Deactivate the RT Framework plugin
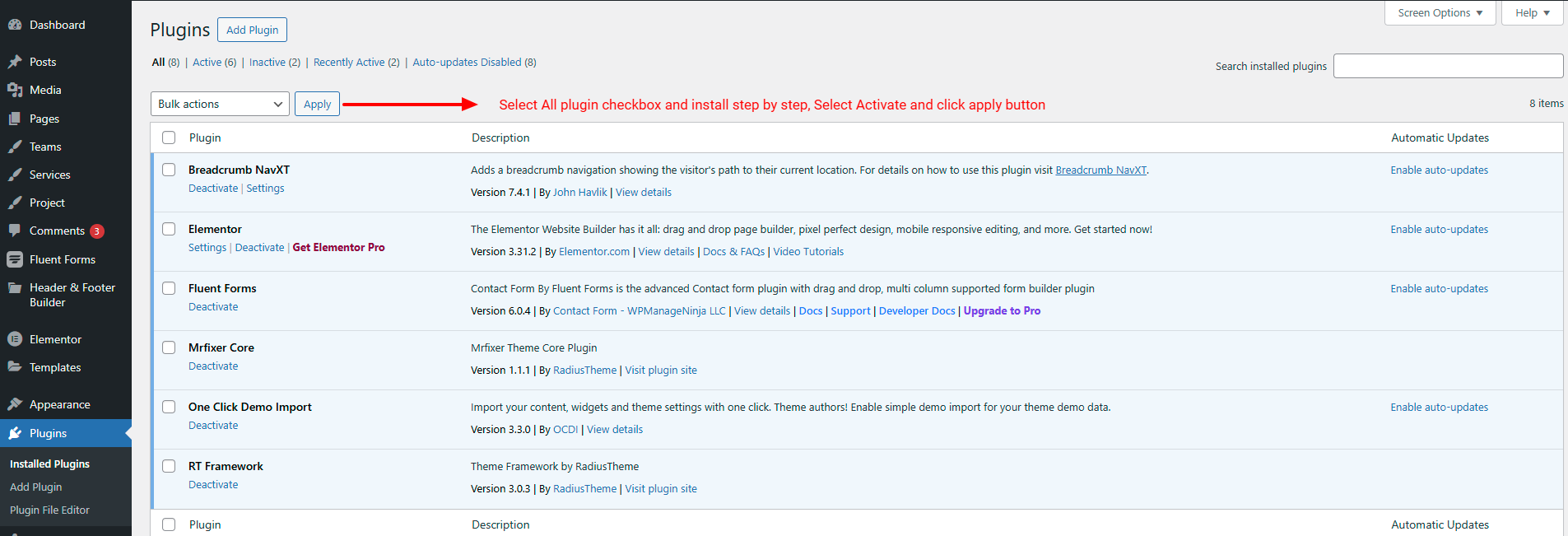Screen dimensions: 1568x536 (x=213, y=484)
